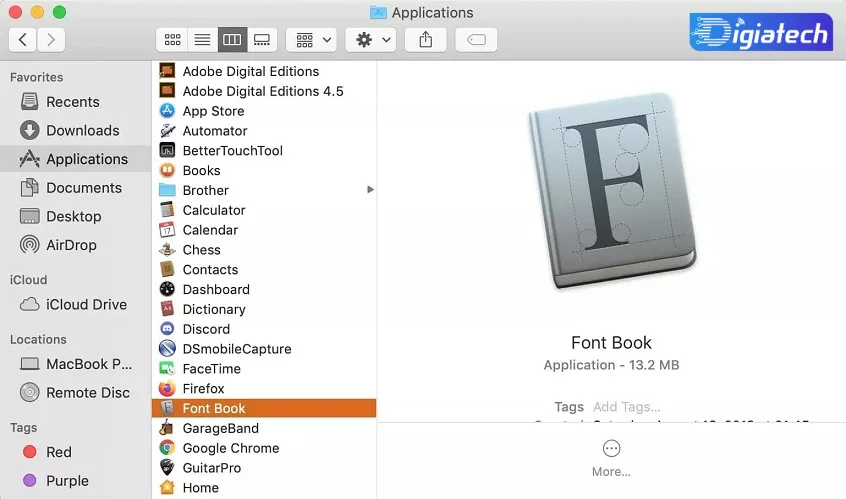Click the Font Book name in preview
The width and height of the screenshot is (846, 499).
pos(611,343)
